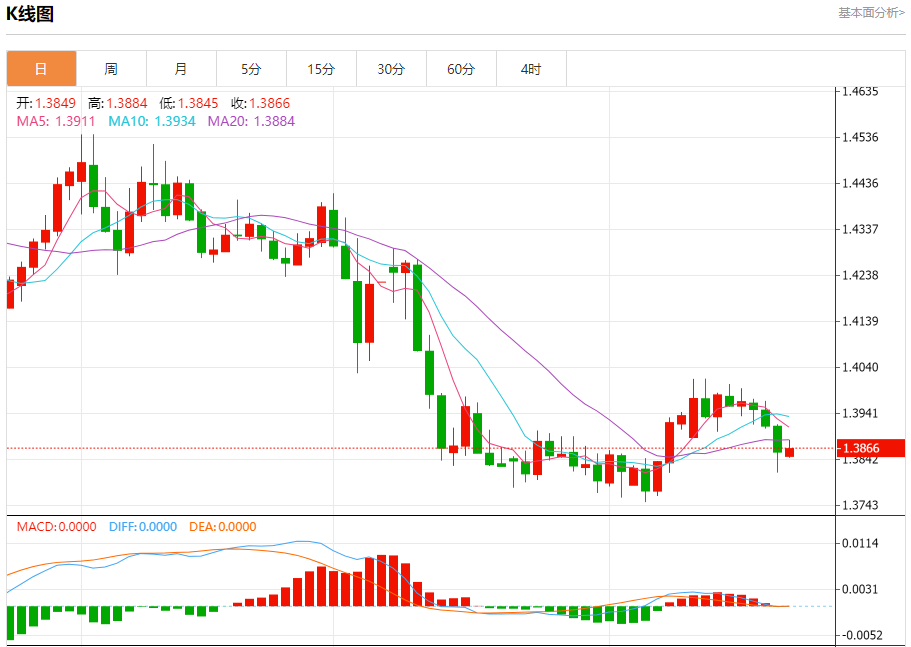This screenshot has width=911, height=647.
Task: Click the MACD: 0.0000 label
Action: tap(56, 527)
